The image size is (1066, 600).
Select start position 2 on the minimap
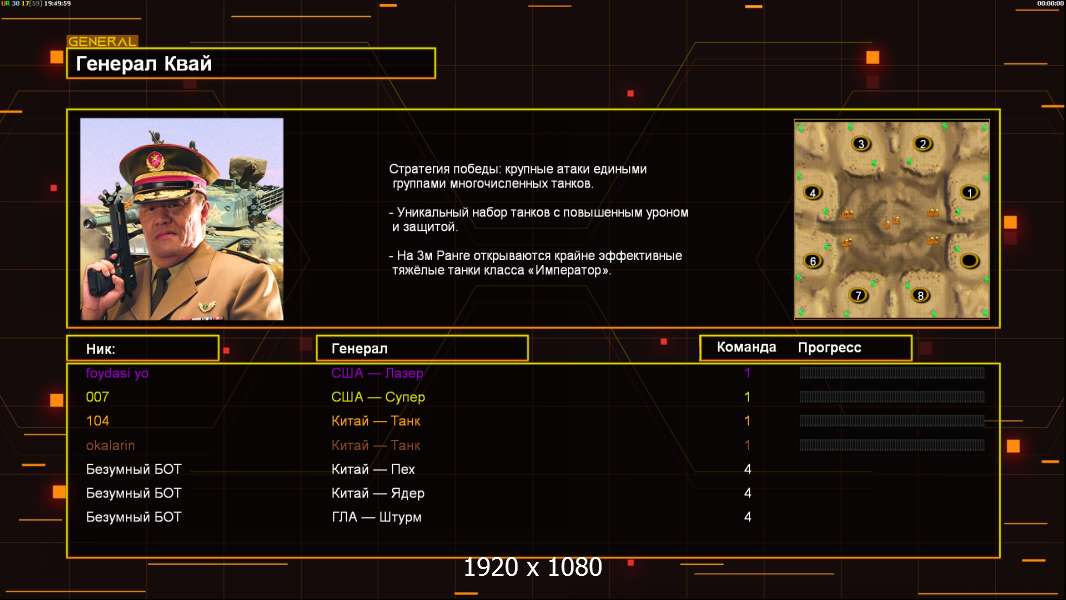[923, 144]
